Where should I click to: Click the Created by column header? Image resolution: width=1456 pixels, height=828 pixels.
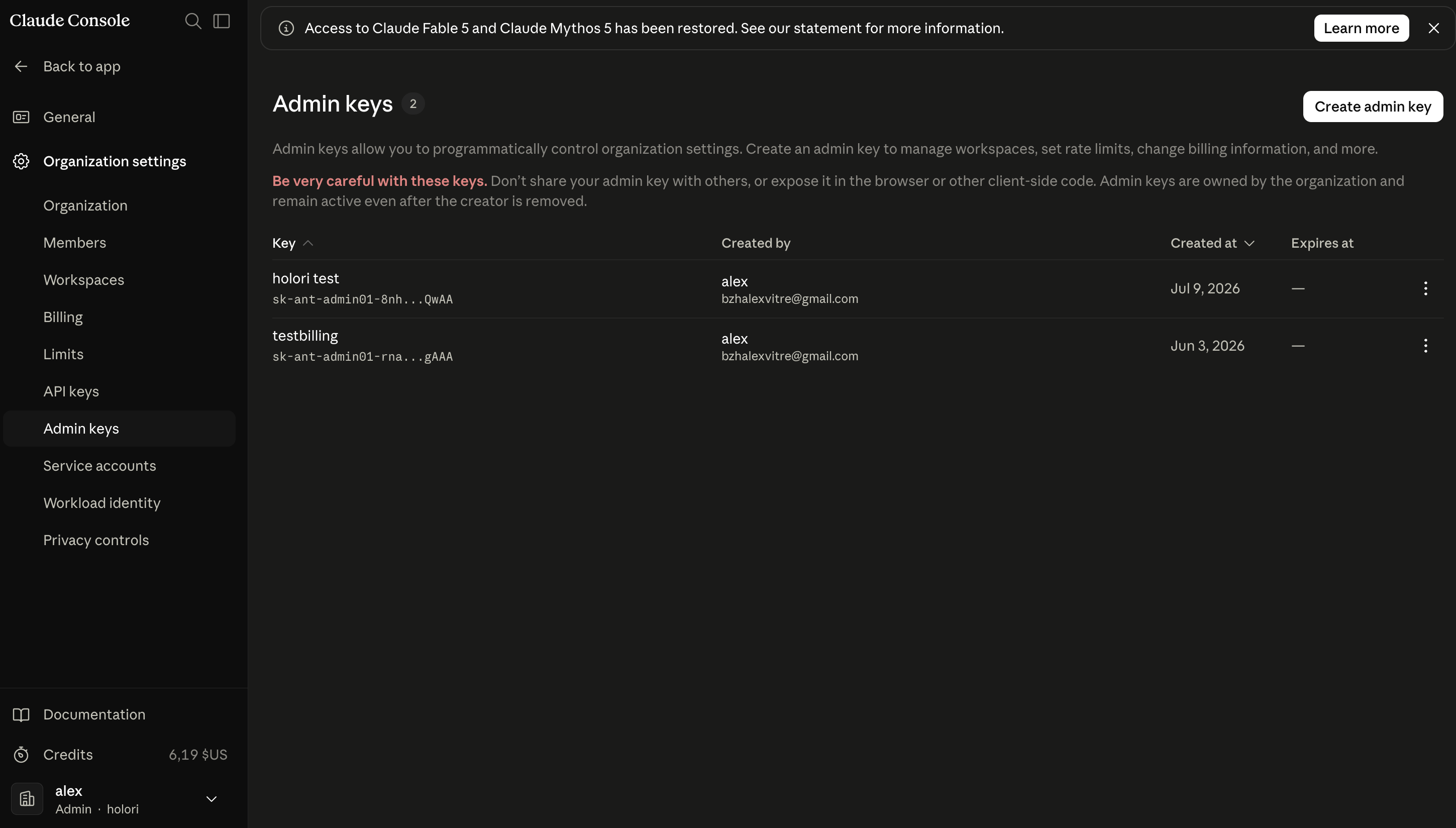756,243
